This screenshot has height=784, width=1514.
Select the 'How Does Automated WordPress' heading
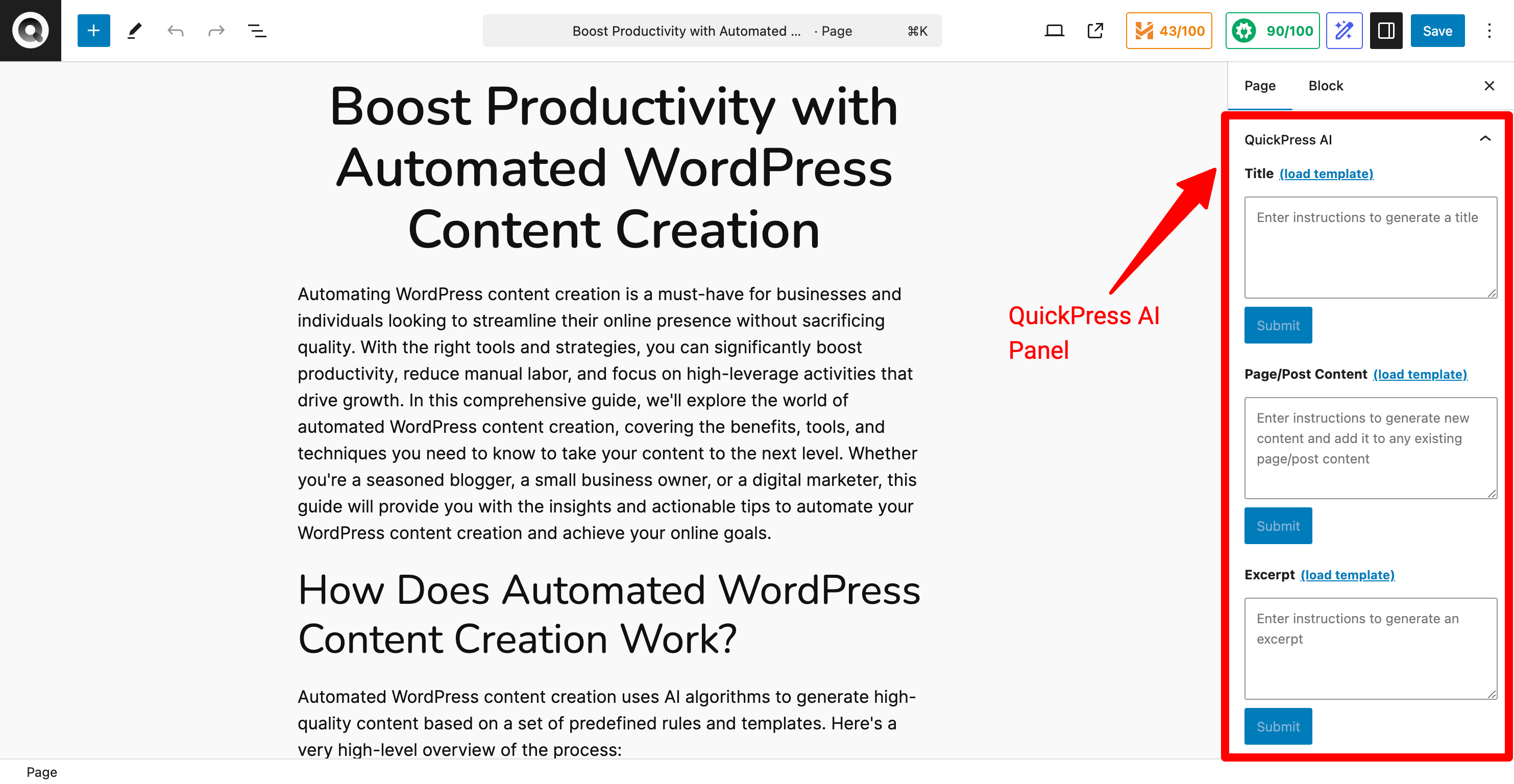coord(609,614)
